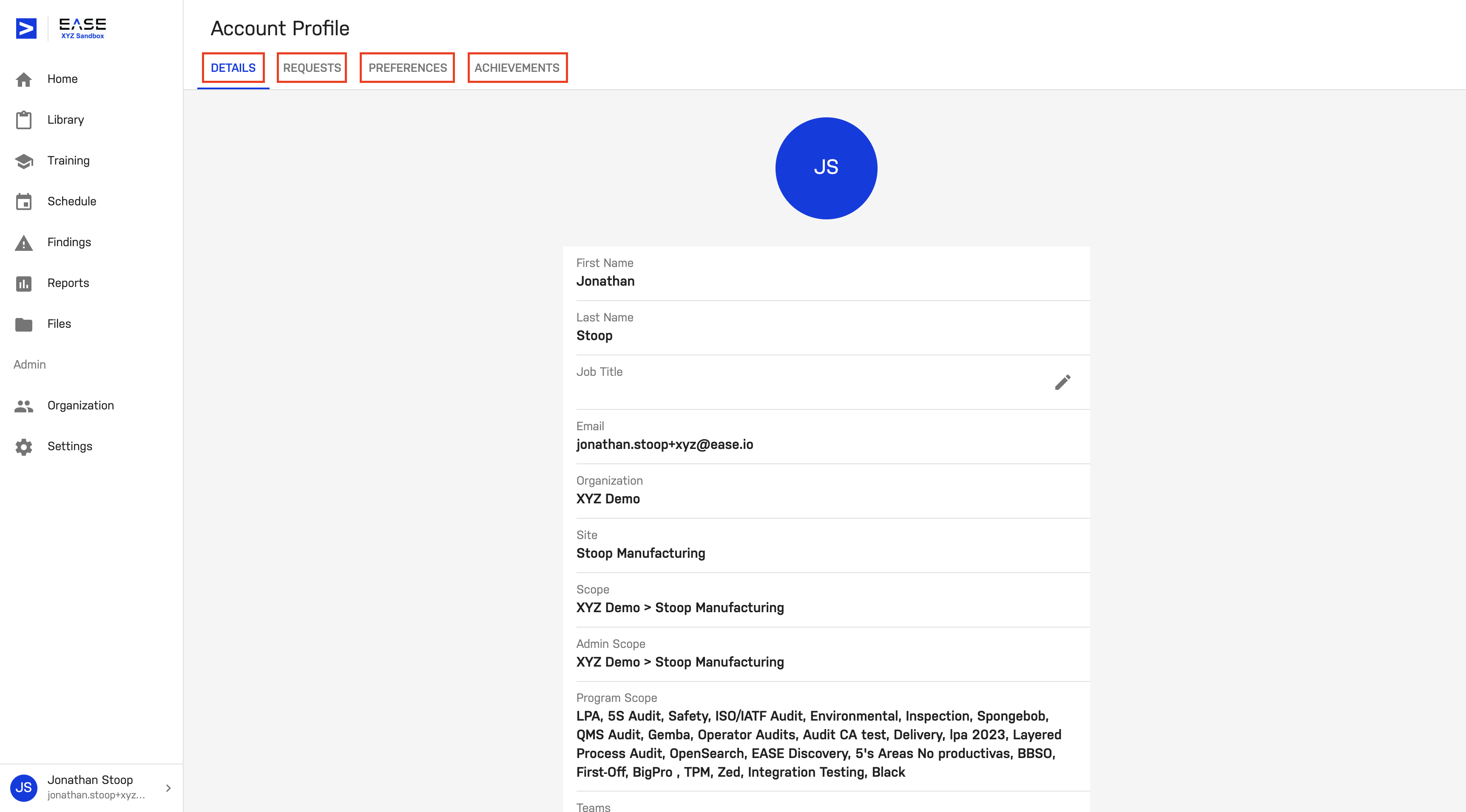Image resolution: width=1466 pixels, height=812 pixels.
Task: Click the Training graduation cap icon
Action: pos(24,161)
